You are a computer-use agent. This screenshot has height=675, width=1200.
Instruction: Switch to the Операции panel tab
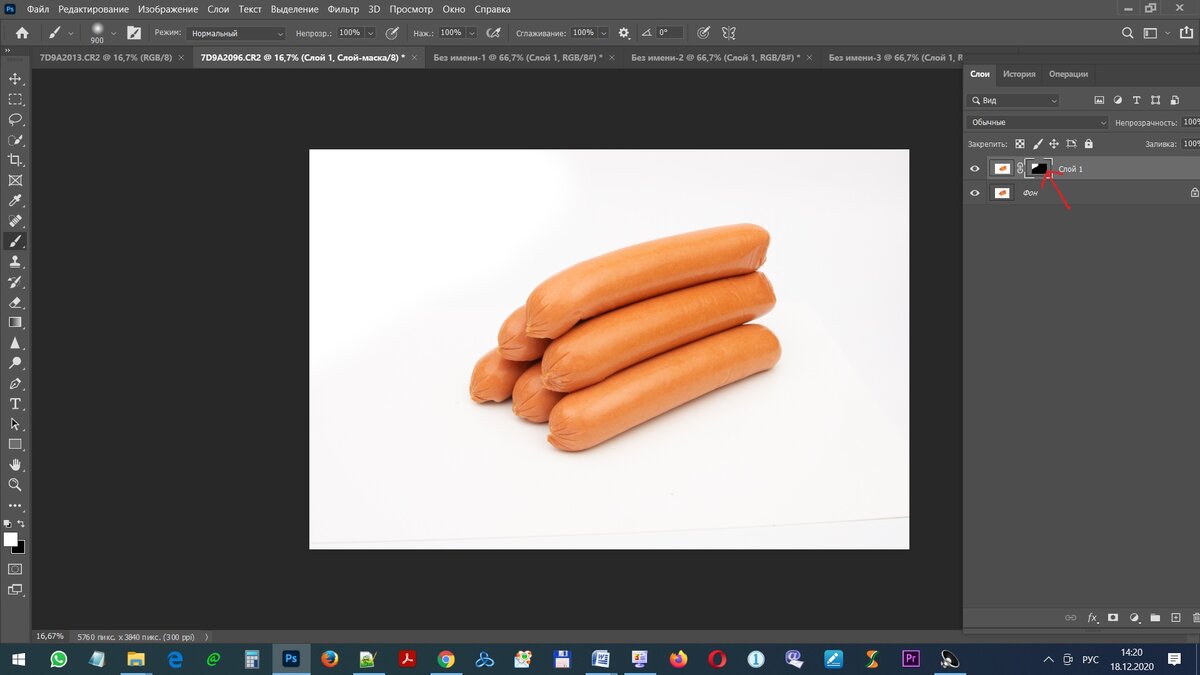click(1068, 74)
